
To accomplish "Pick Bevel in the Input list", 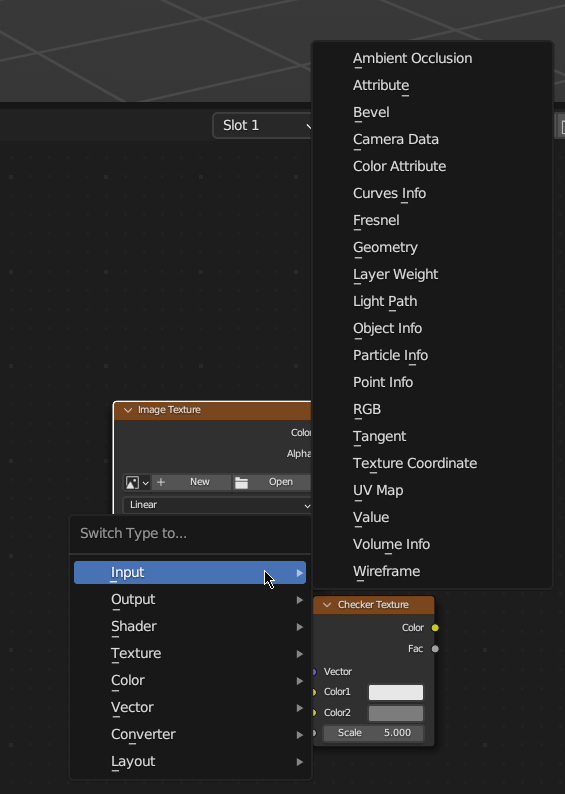I will click(x=433, y=112).
